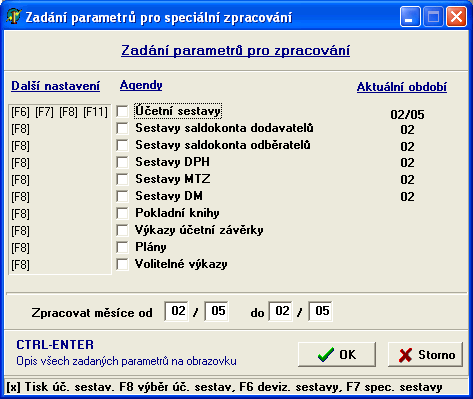Screen dimensions: 473x399
Task: Click the [F8] entry beside Pokladní knihy
Action: [20, 214]
